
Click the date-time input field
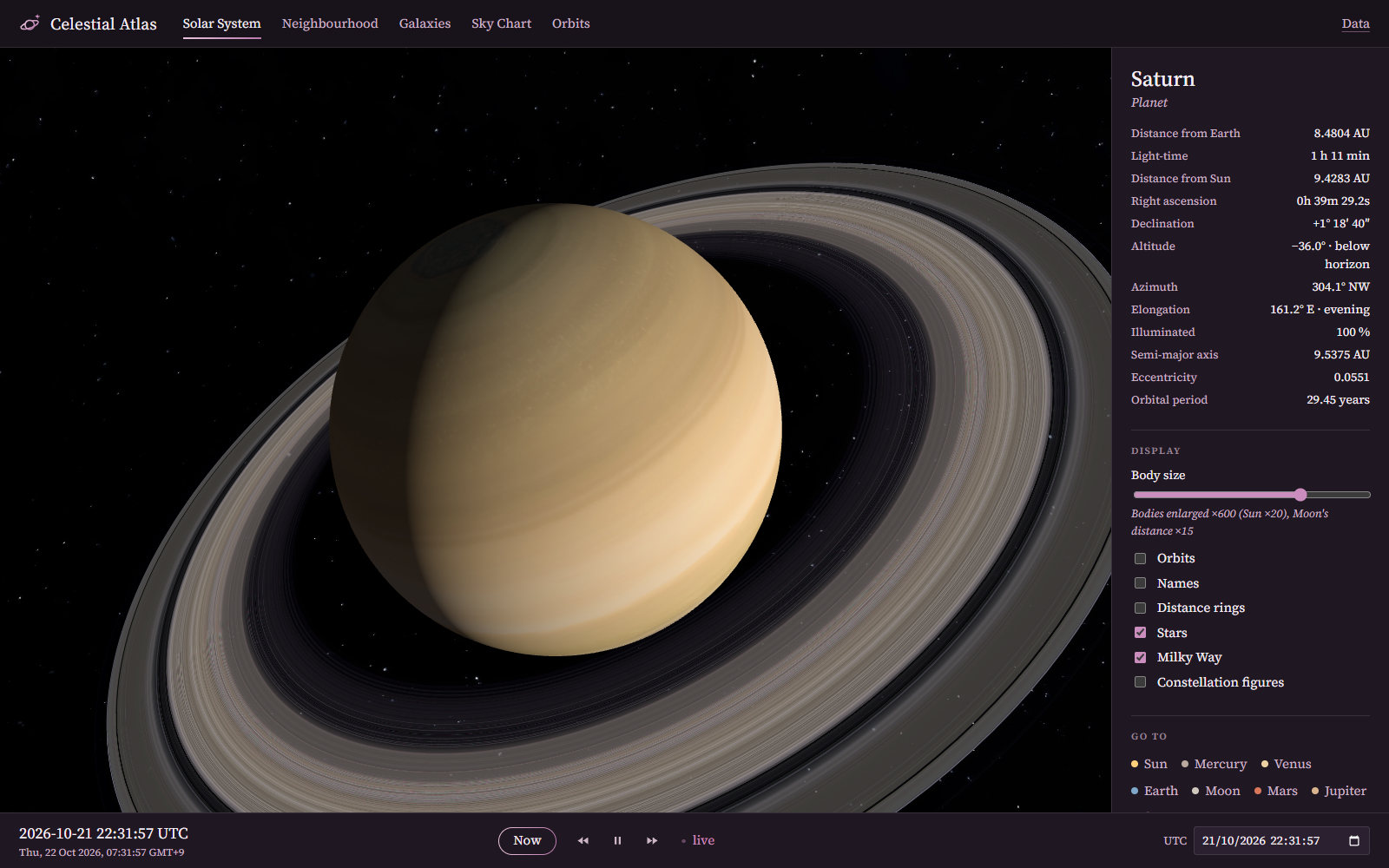(1281, 840)
